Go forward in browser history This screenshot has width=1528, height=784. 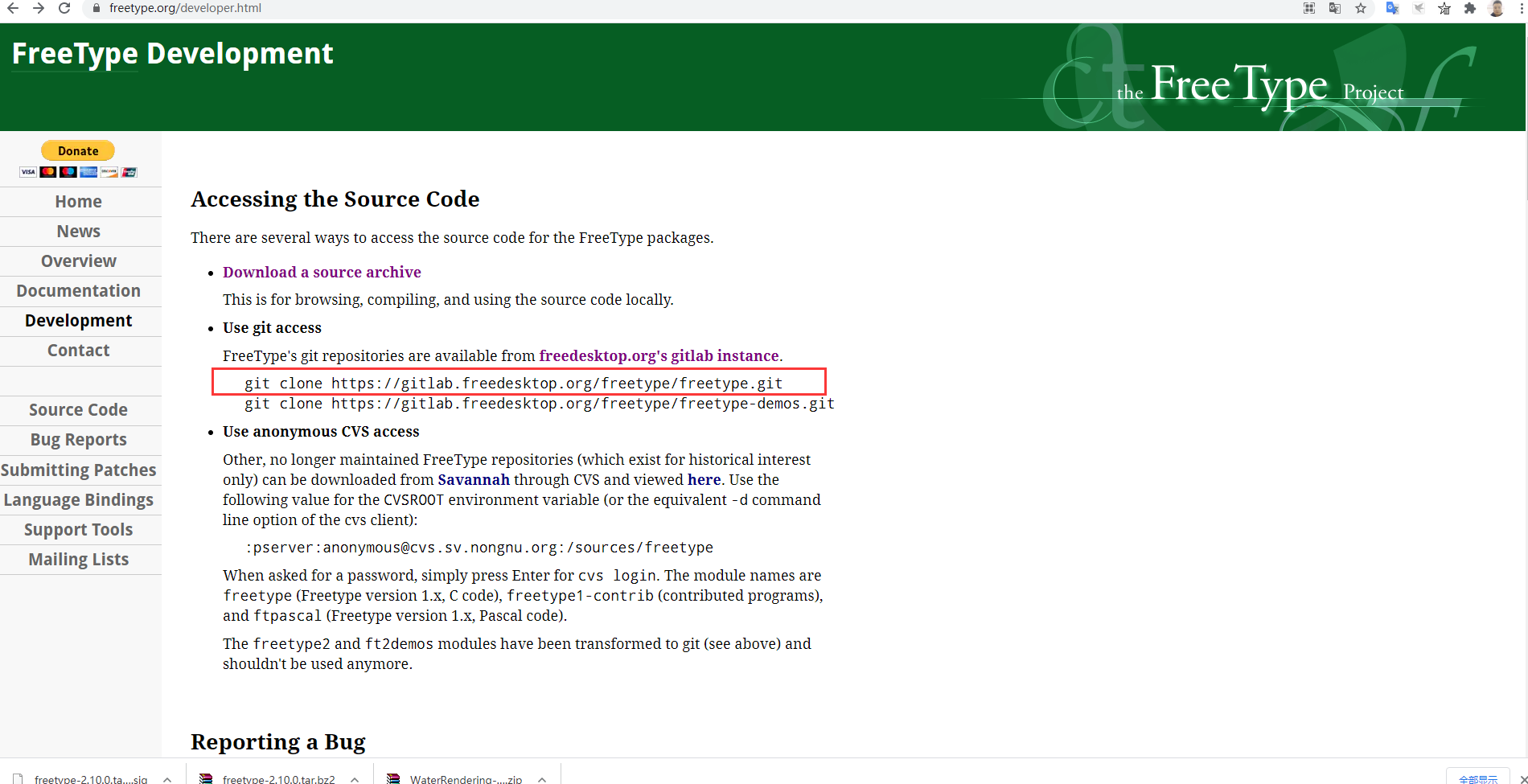click(38, 8)
